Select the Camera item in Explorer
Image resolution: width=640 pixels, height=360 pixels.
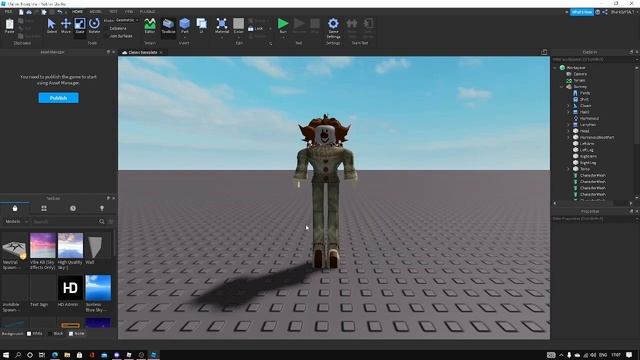pos(580,74)
